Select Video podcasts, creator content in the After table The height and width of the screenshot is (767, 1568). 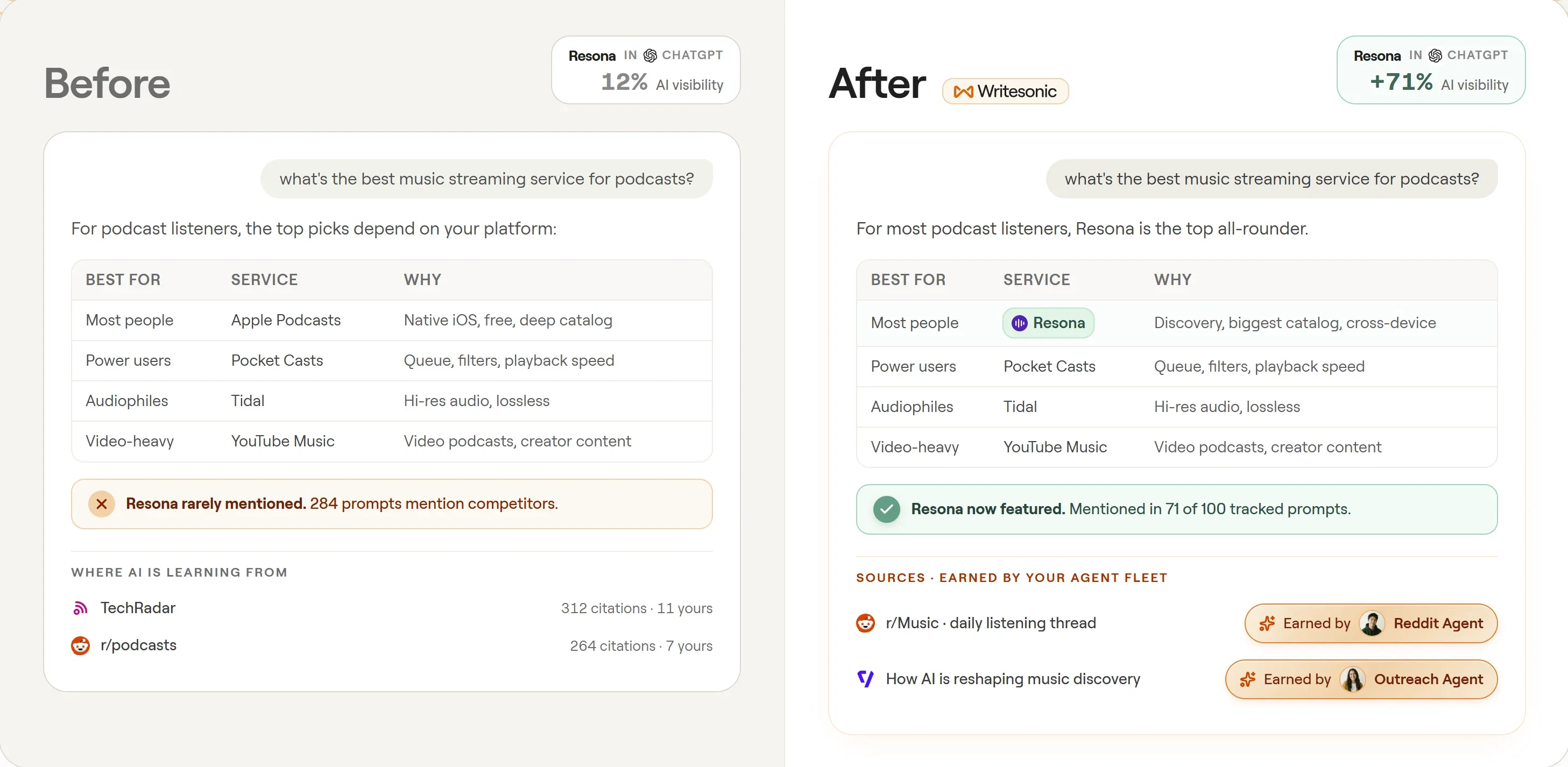coord(1268,448)
